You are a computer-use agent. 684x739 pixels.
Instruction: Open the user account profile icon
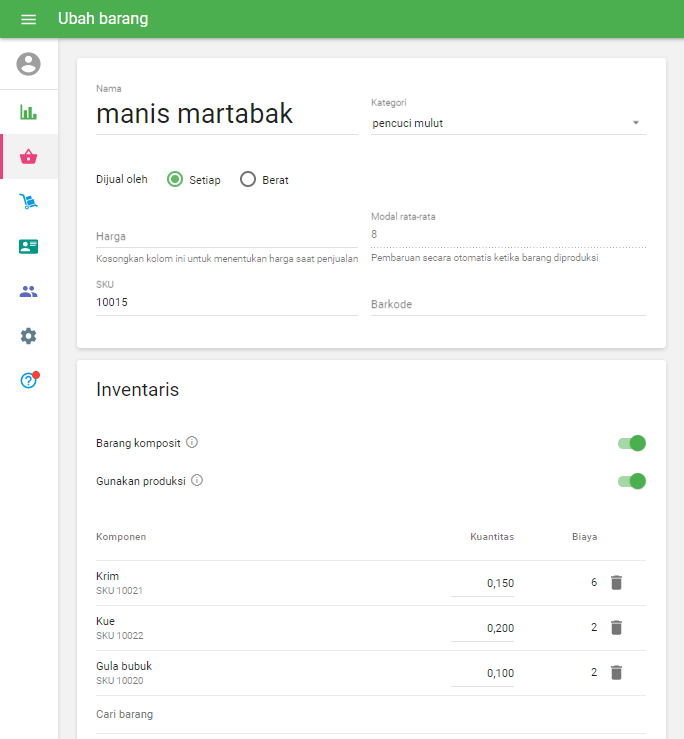(29, 65)
